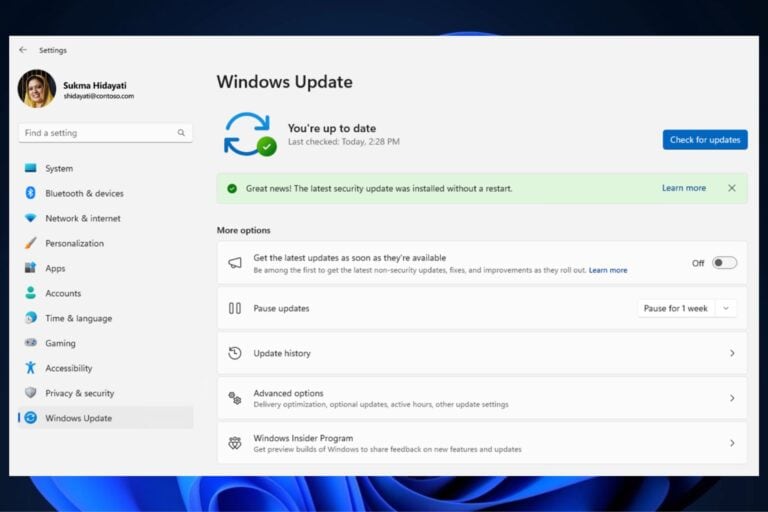
Task: Click Learn more in the green banner
Action: coord(684,188)
